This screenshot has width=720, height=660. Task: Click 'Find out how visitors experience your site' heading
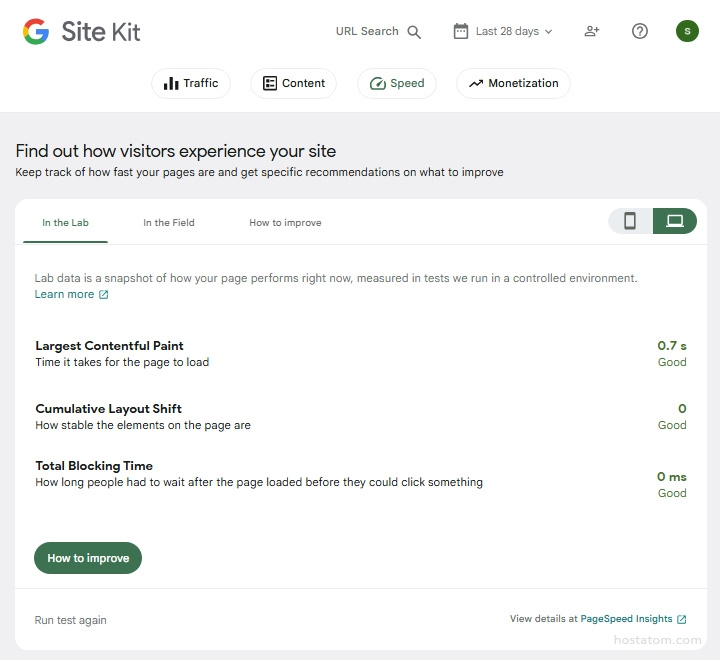(176, 151)
